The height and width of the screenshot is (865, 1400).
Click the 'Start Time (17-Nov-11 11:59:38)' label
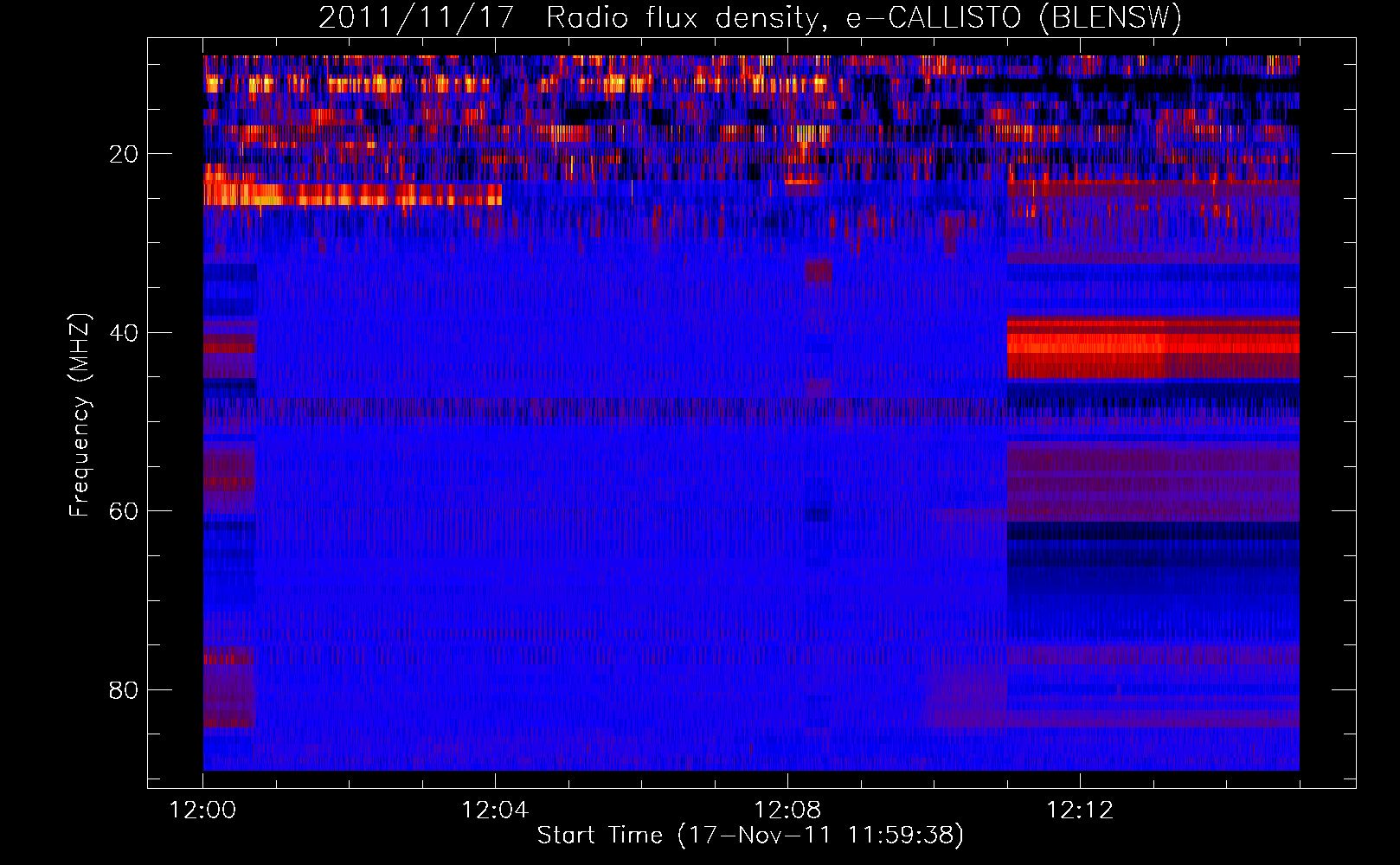pos(750,835)
